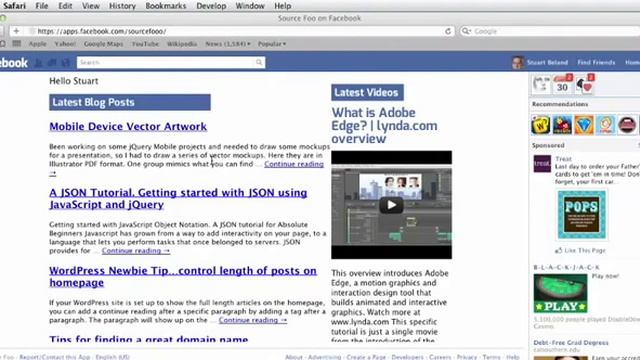This screenshot has height=360, width=640.
Task: Click the POPS card ad image
Action: coord(582,215)
